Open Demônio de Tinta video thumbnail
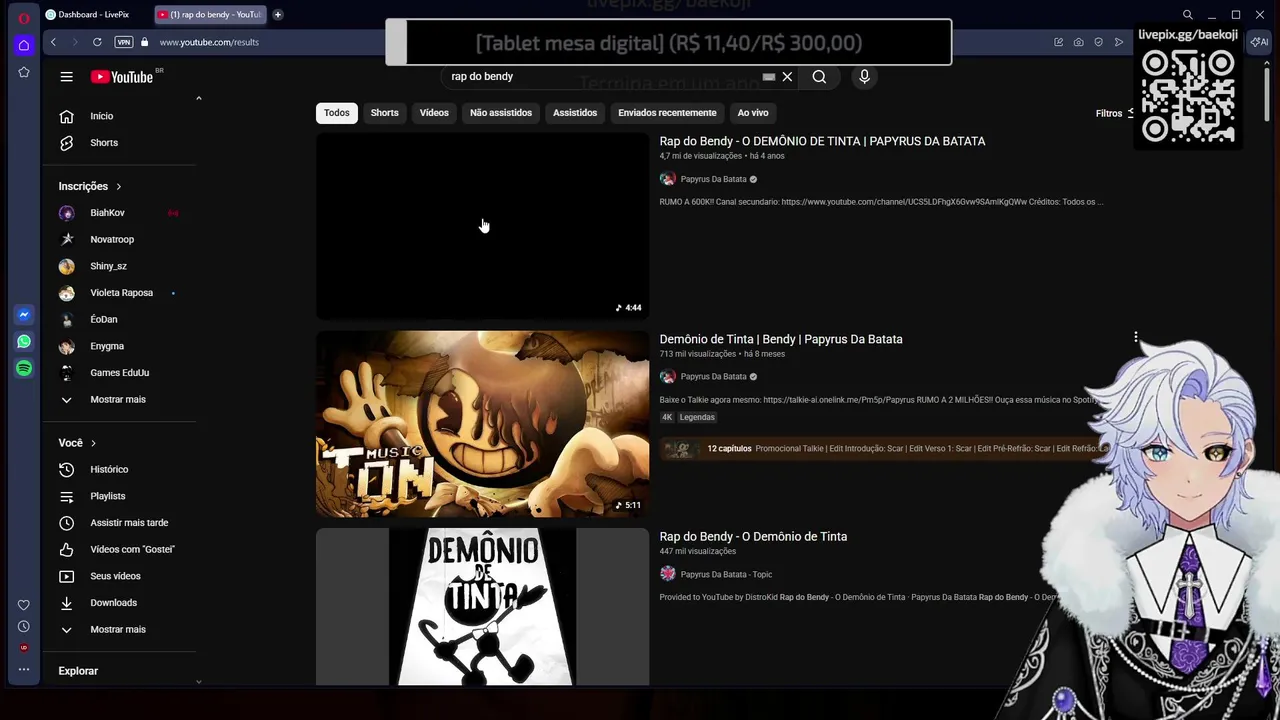The width and height of the screenshot is (1280, 720). click(483, 424)
